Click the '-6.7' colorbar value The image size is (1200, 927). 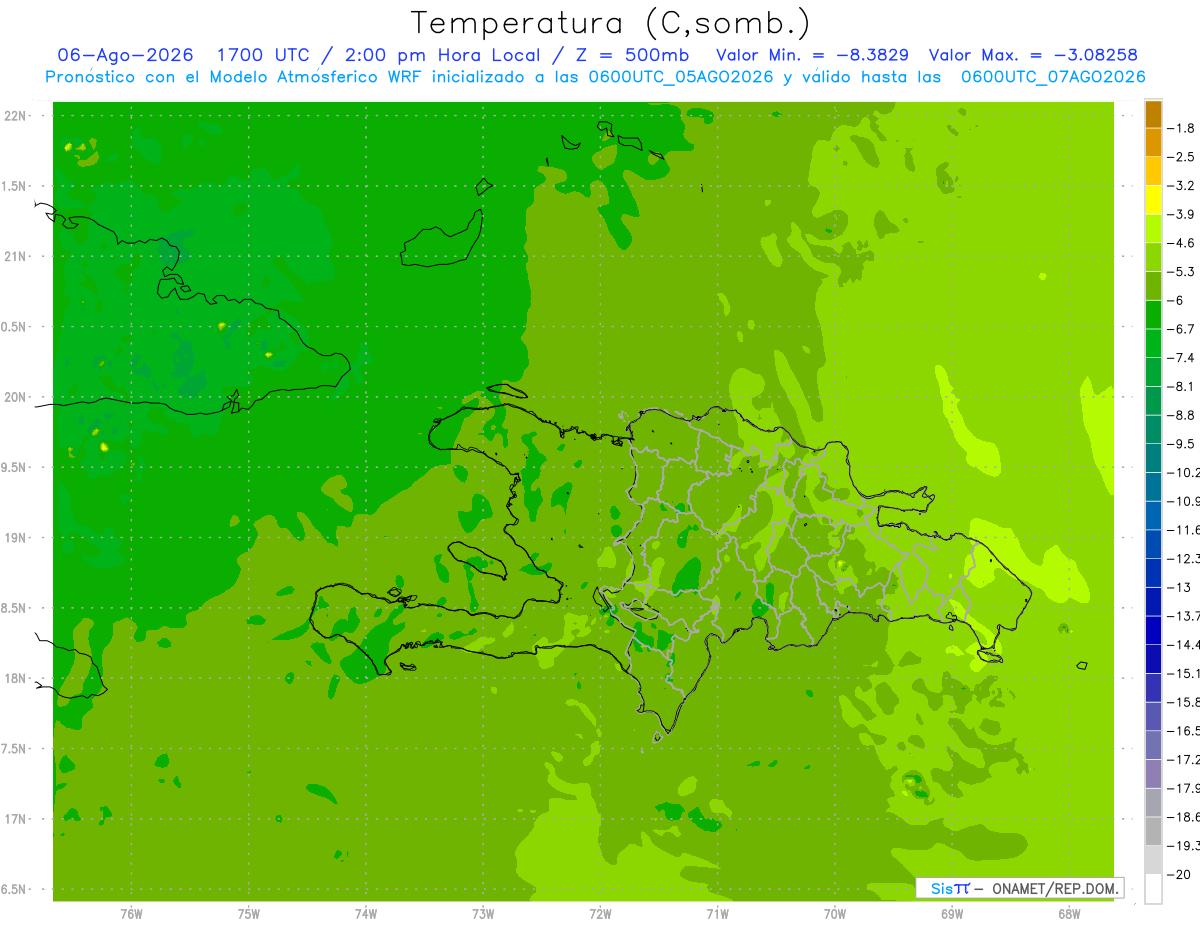pyautogui.click(x=1180, y=329)
